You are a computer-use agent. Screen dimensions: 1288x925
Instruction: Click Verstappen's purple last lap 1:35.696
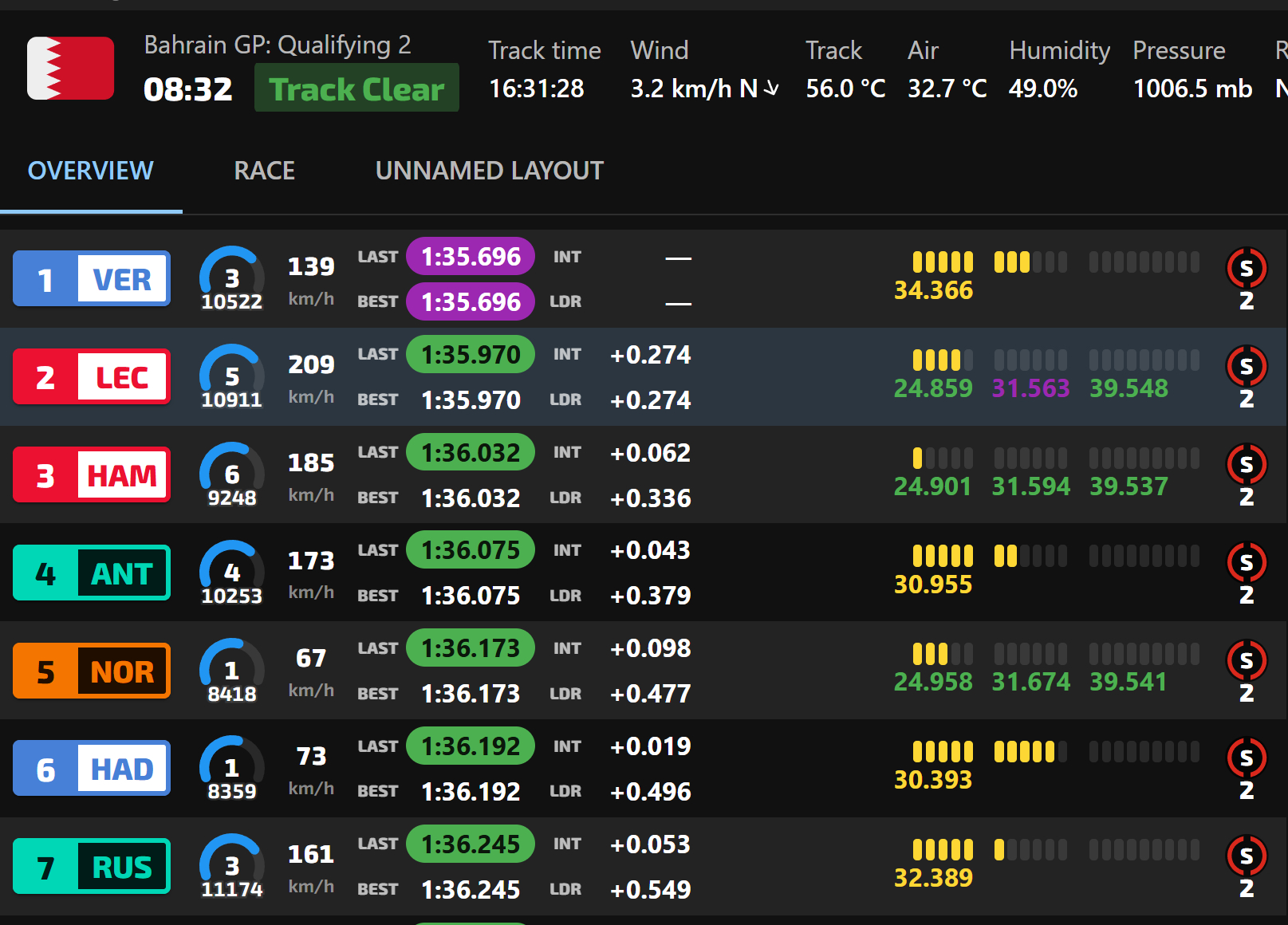point(471,257)
